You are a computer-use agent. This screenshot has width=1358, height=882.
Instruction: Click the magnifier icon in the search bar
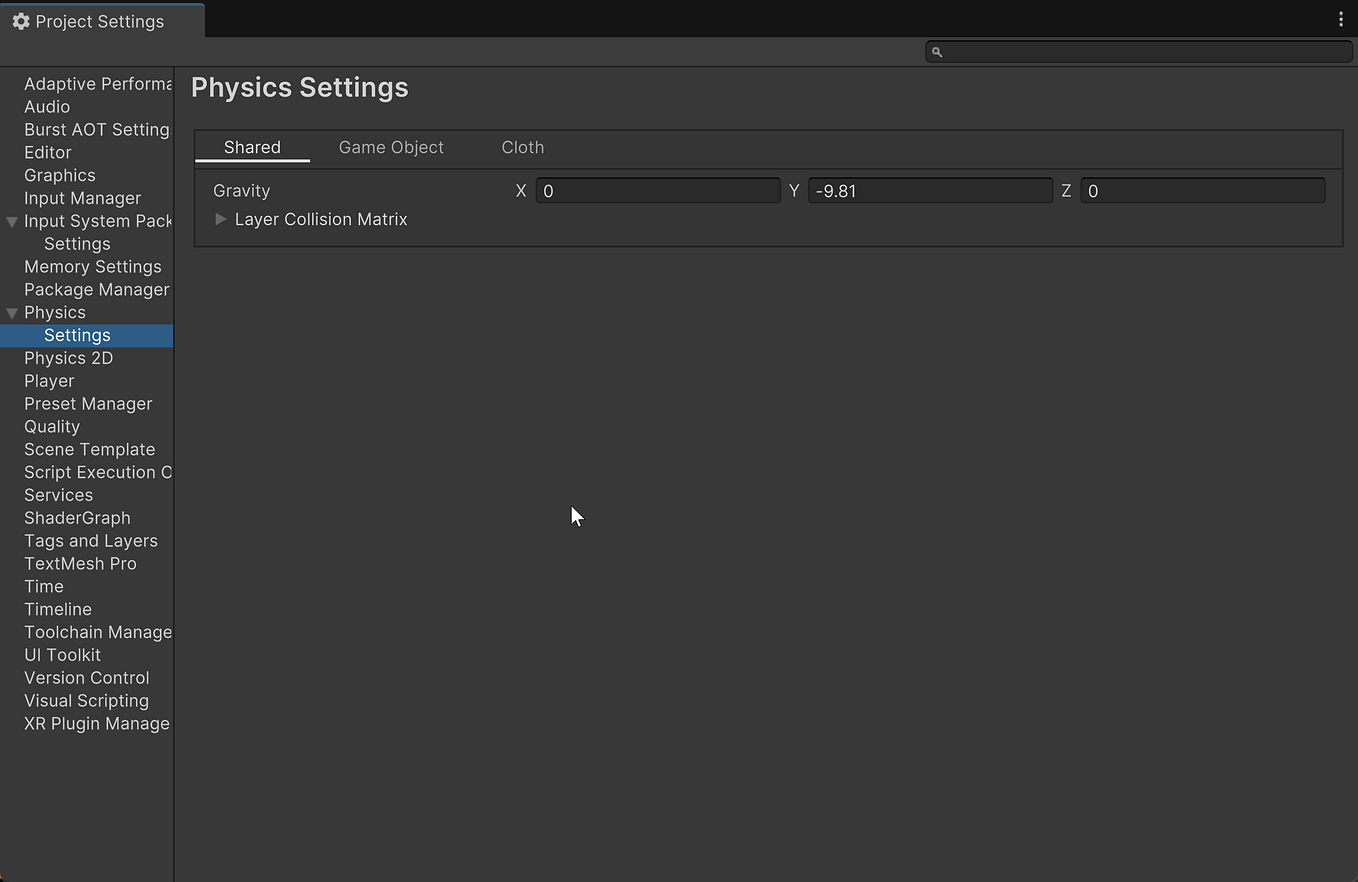(x=937, y=51)
